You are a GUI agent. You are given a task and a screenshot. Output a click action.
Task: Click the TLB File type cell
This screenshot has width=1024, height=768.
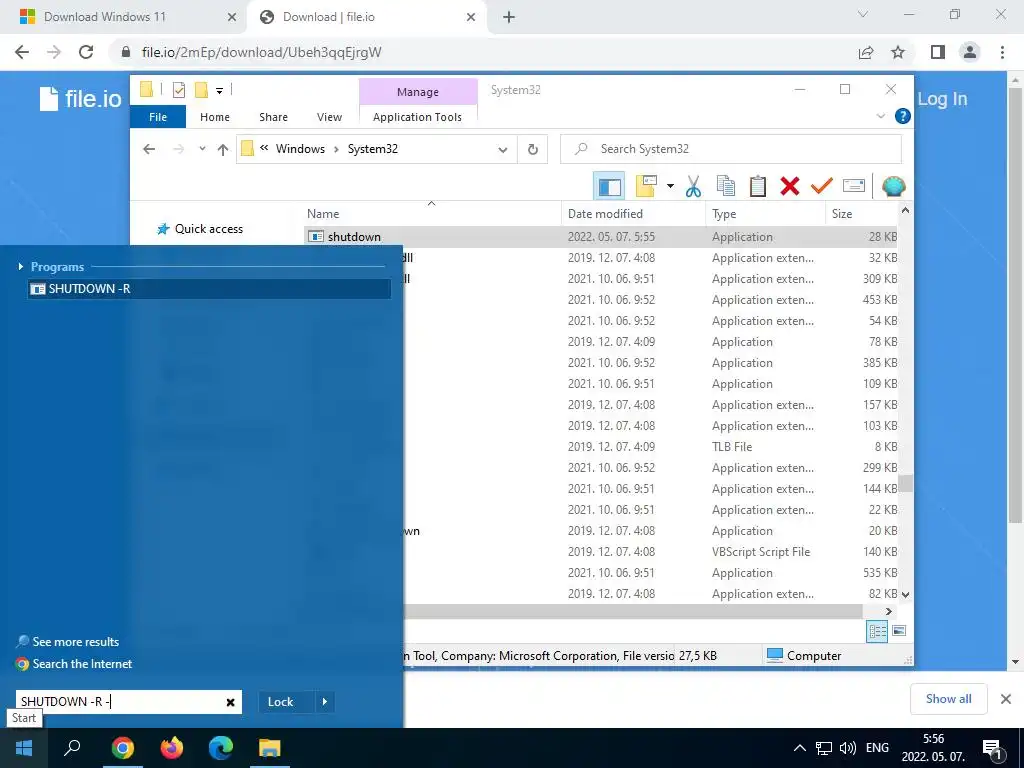pos(732,447)
